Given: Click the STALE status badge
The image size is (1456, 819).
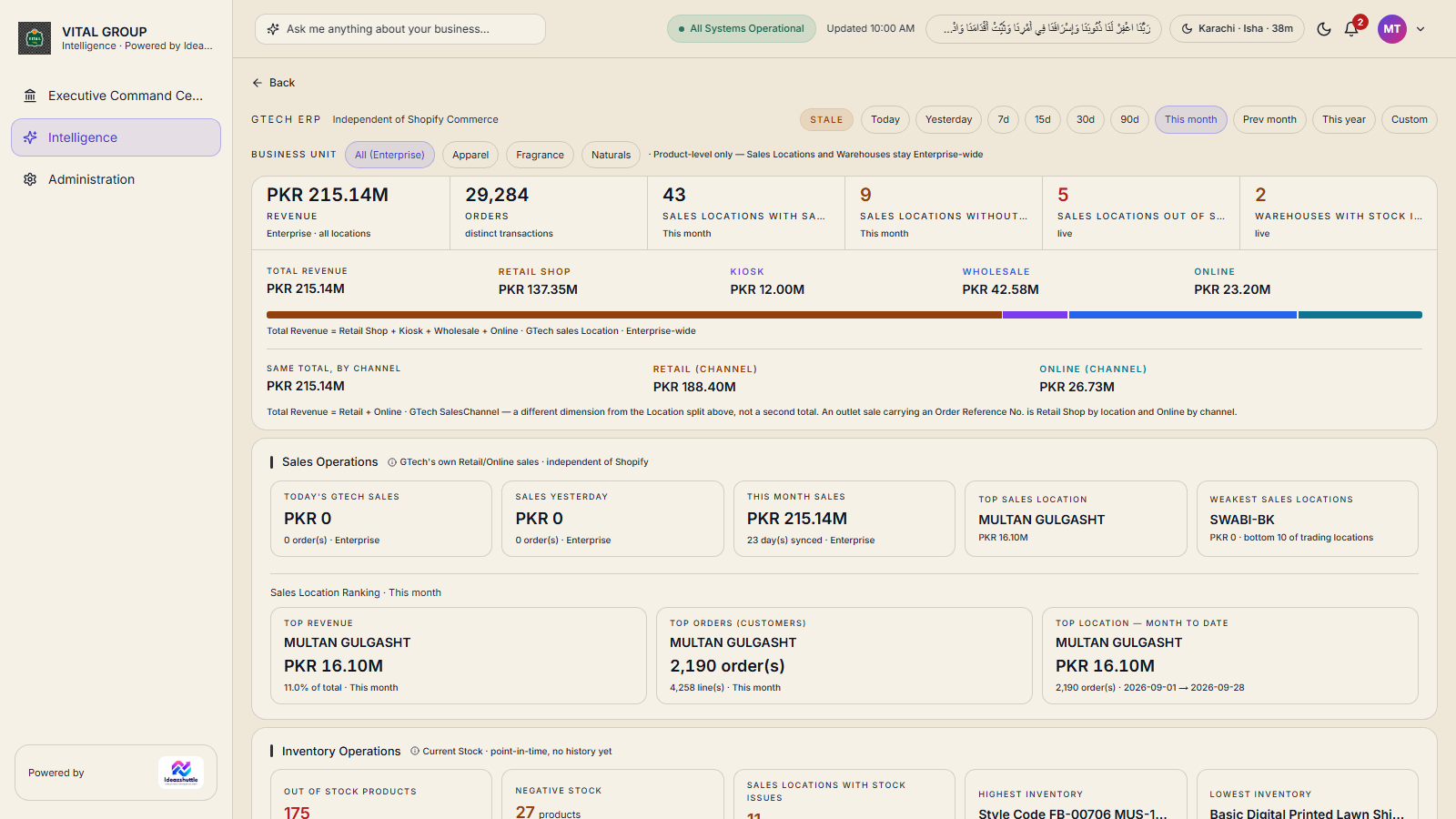Looking at the screenshot, I should (x=826, y=119).
